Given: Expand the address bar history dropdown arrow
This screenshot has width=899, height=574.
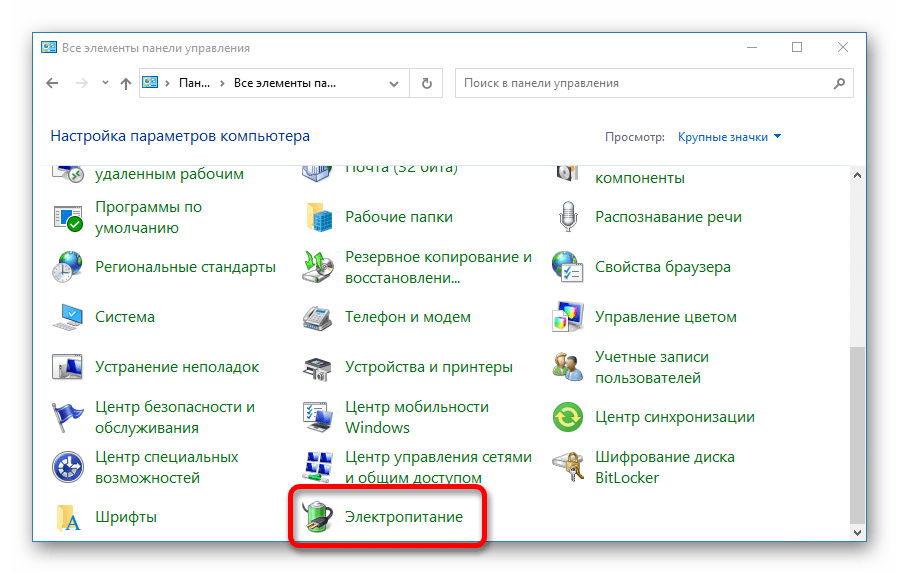Looking at the screenshot, I should 397,84.
